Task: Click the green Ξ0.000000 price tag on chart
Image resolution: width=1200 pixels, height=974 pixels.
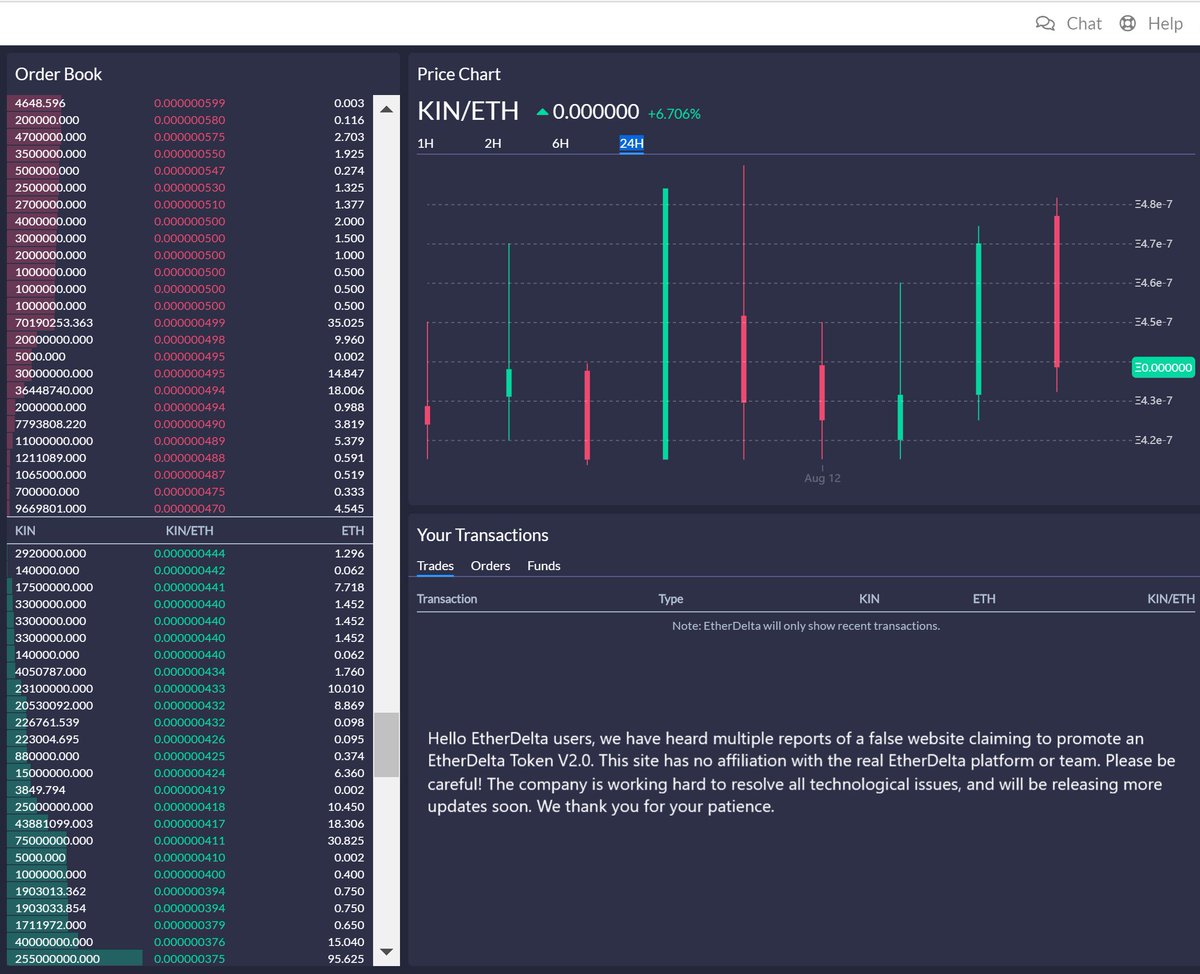Action: tap(1163, 367)
